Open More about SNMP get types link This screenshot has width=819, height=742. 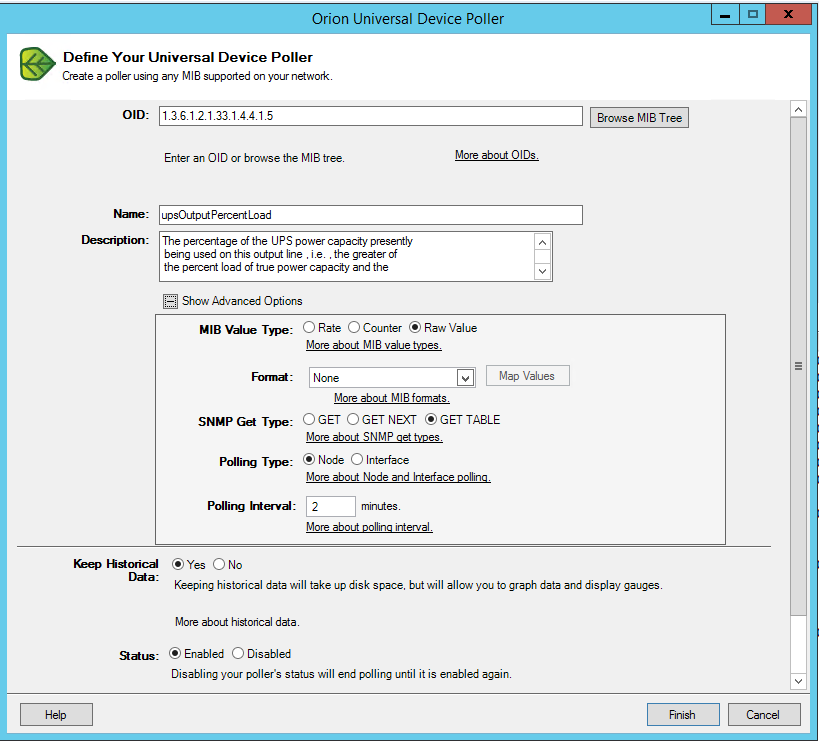coord(375,437)
